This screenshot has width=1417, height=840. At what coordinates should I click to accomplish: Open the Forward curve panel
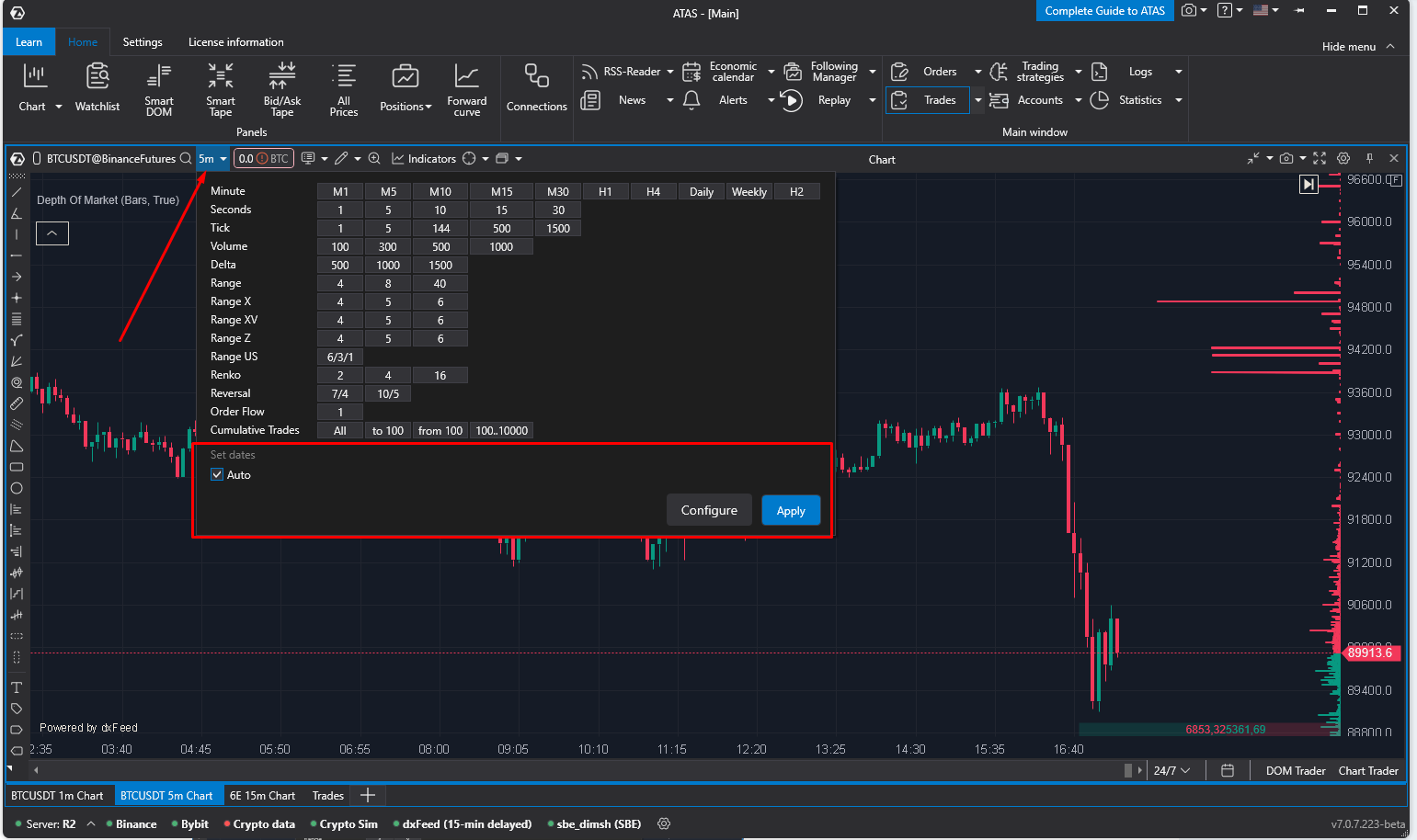click(x=467, y=89)
